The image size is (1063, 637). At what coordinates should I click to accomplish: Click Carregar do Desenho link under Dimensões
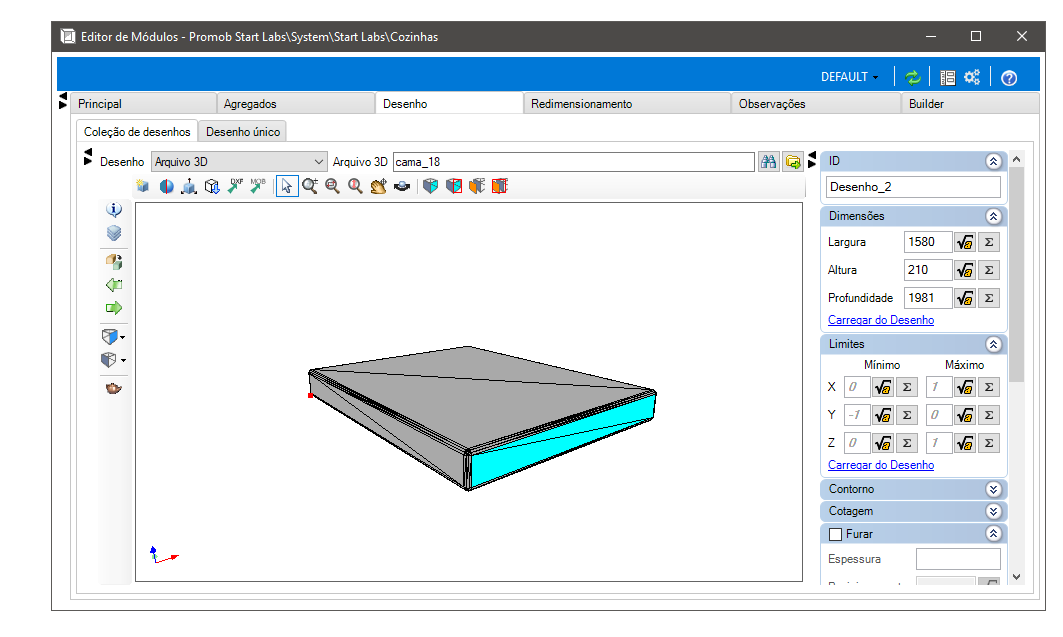pyautogui.click(x=881, y=320)
